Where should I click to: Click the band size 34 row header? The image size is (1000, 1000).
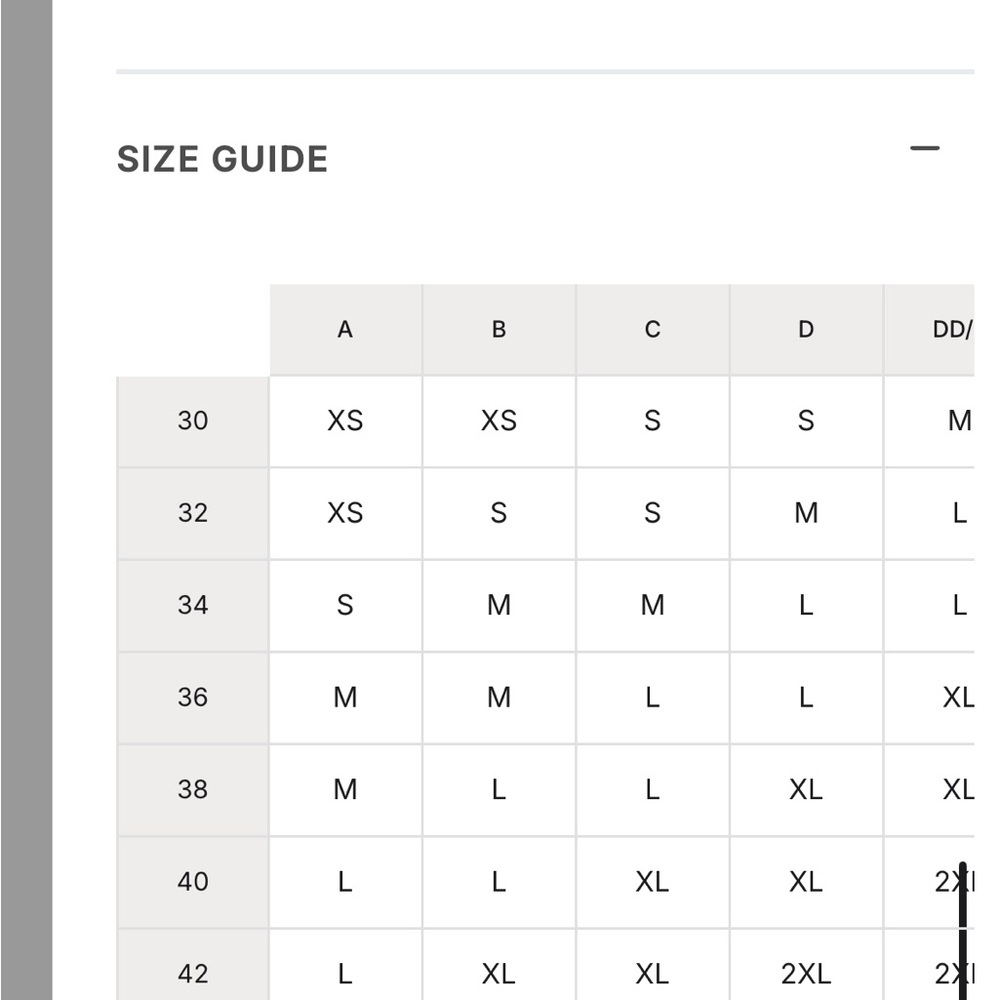193,606
